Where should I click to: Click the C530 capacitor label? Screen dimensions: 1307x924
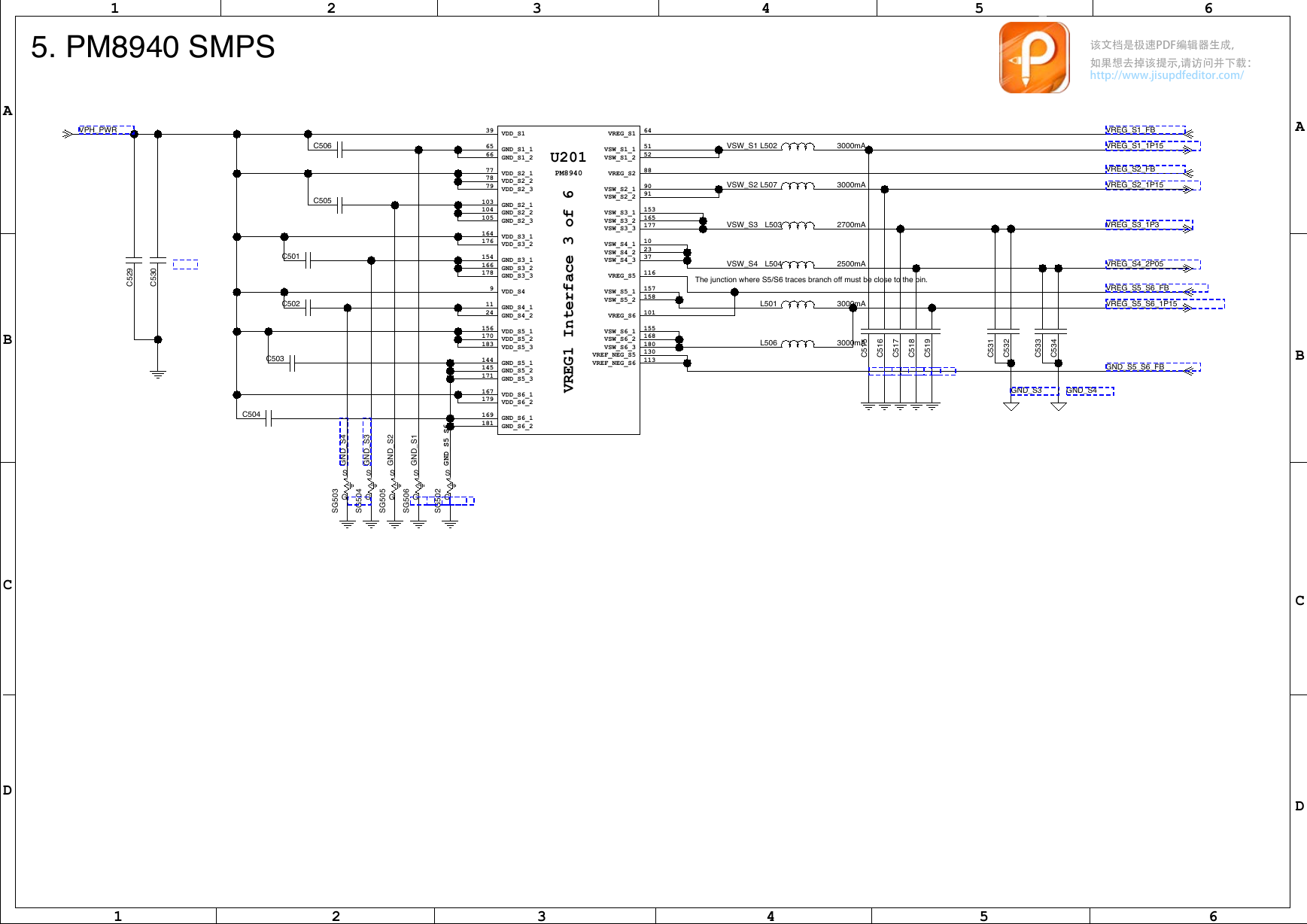[x=153, y=278]
